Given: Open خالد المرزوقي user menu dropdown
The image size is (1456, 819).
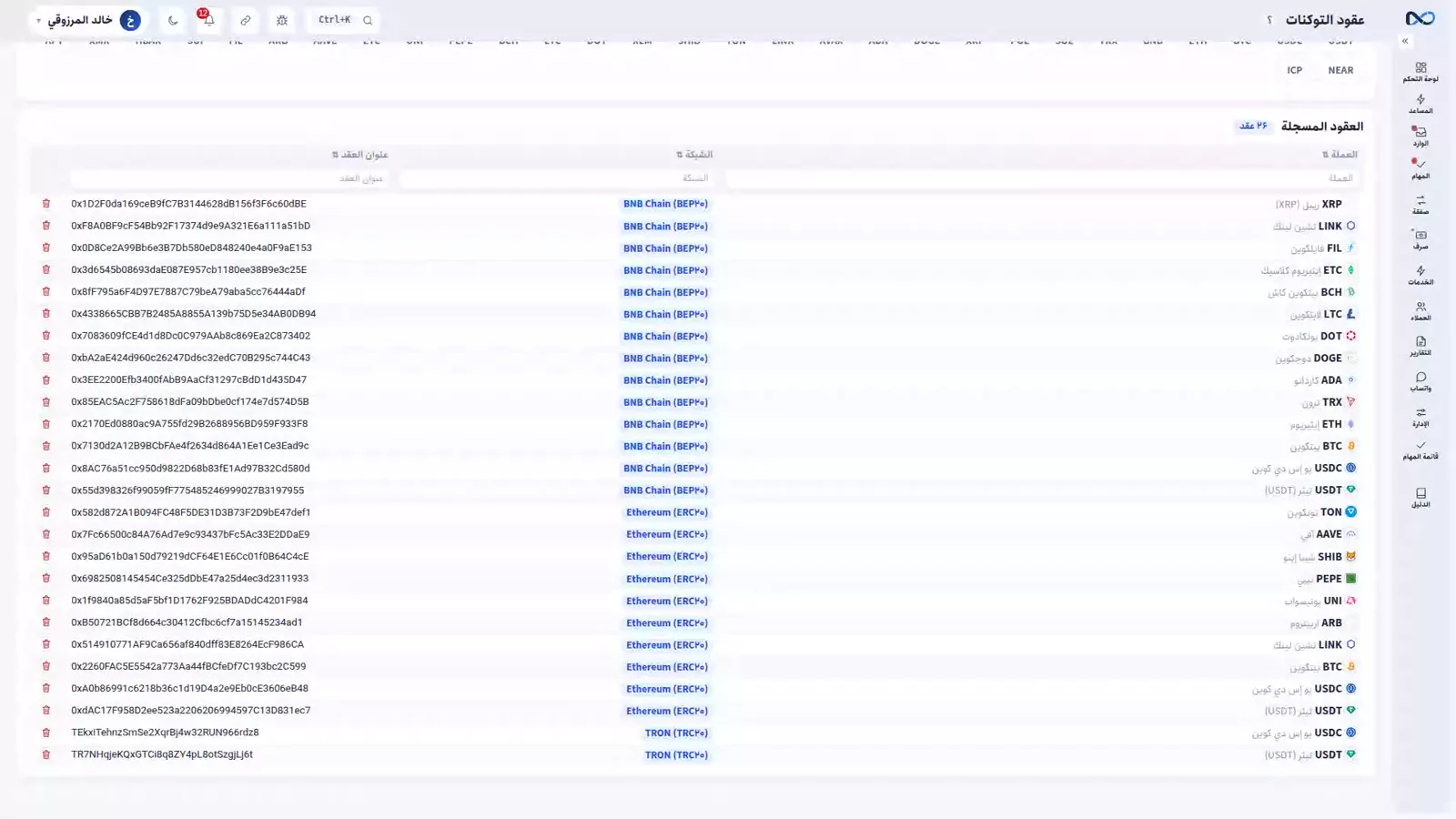Looking at the screenshot, I should pyautogui.click(x=87, y=20).
